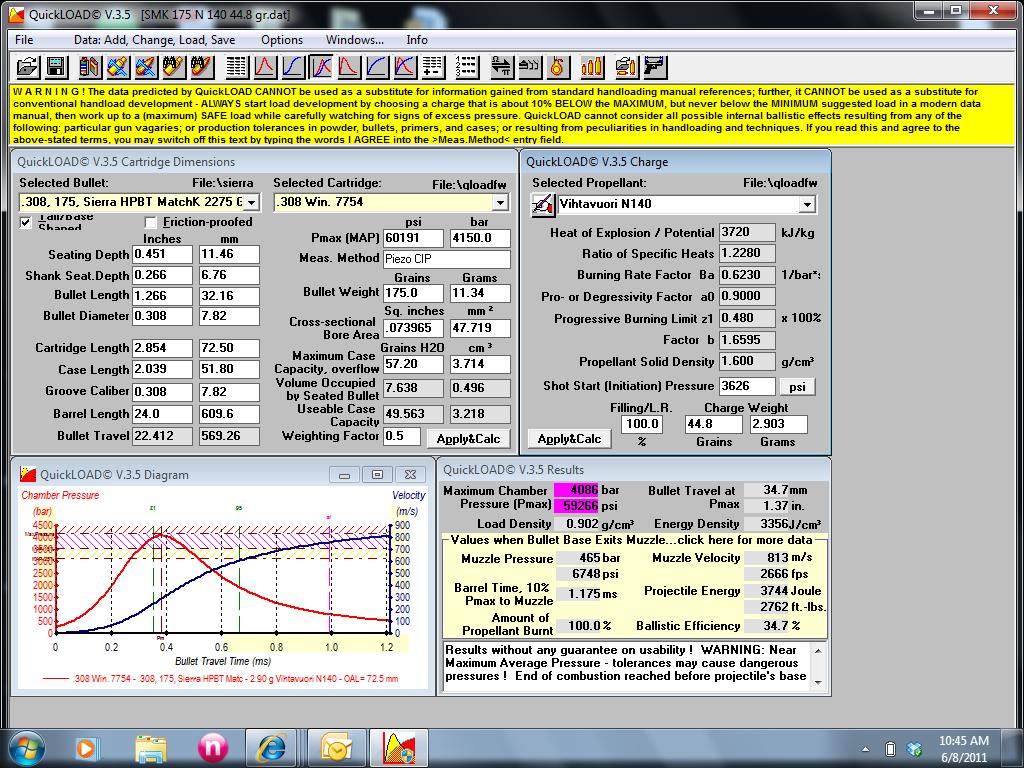Viewport: 1024px width, 768px height.
Task: Minimize the Diagram sub-window
Action: [x=344, y=475]
